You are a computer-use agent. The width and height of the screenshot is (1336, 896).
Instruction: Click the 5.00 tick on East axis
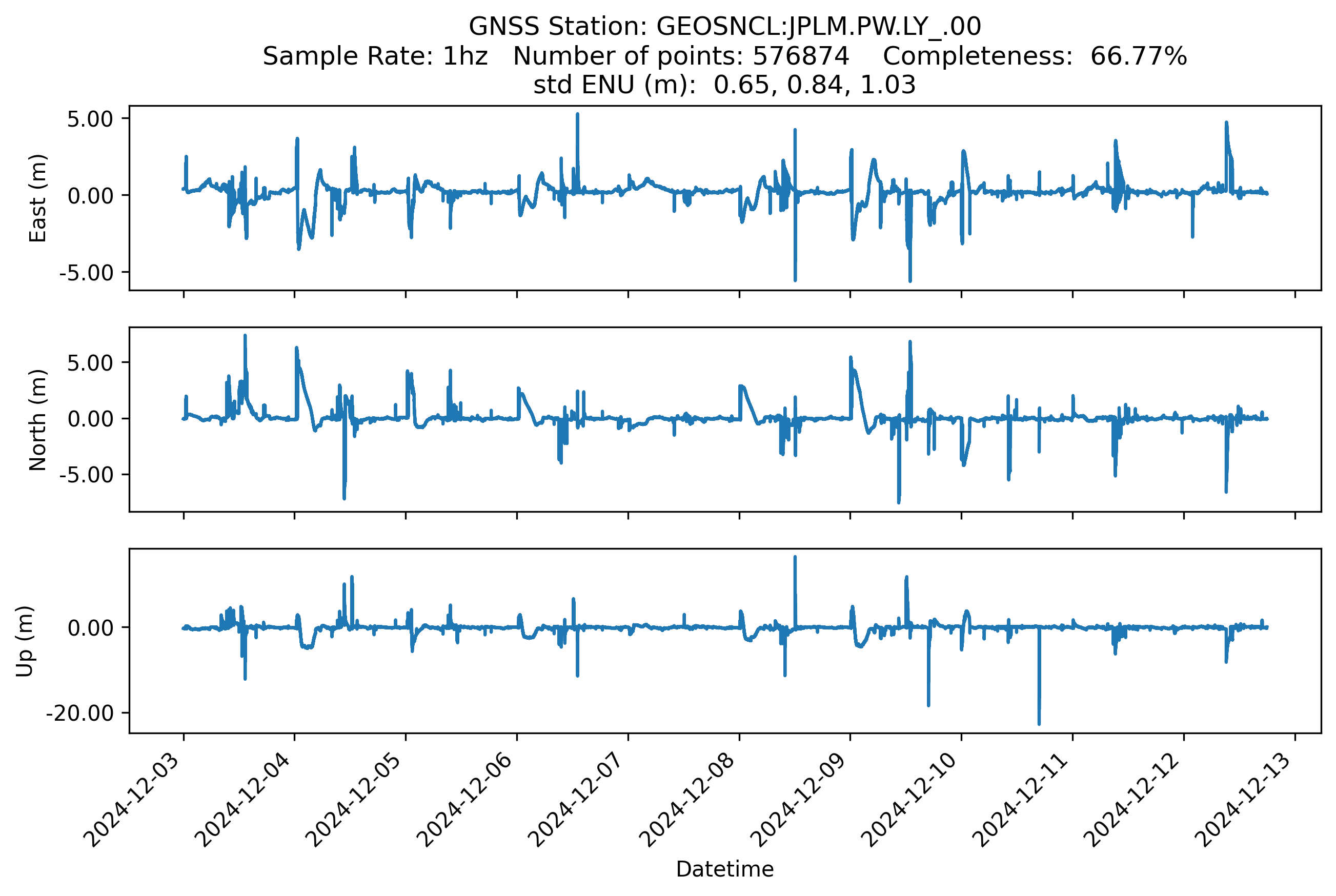[x=90, y=119]
